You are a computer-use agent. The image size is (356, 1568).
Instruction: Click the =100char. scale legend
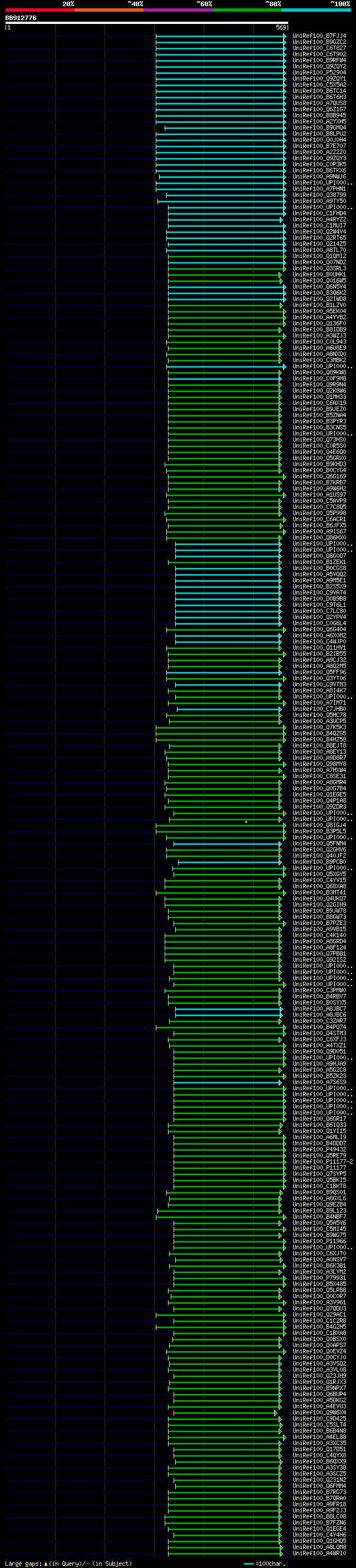click(264, 1563)
